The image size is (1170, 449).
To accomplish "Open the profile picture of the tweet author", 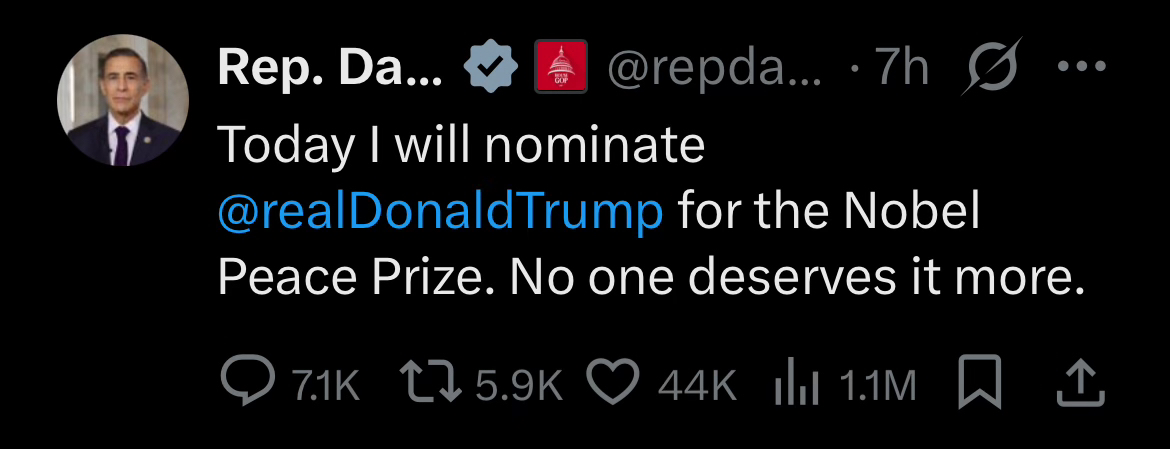I will coord(123,107).
